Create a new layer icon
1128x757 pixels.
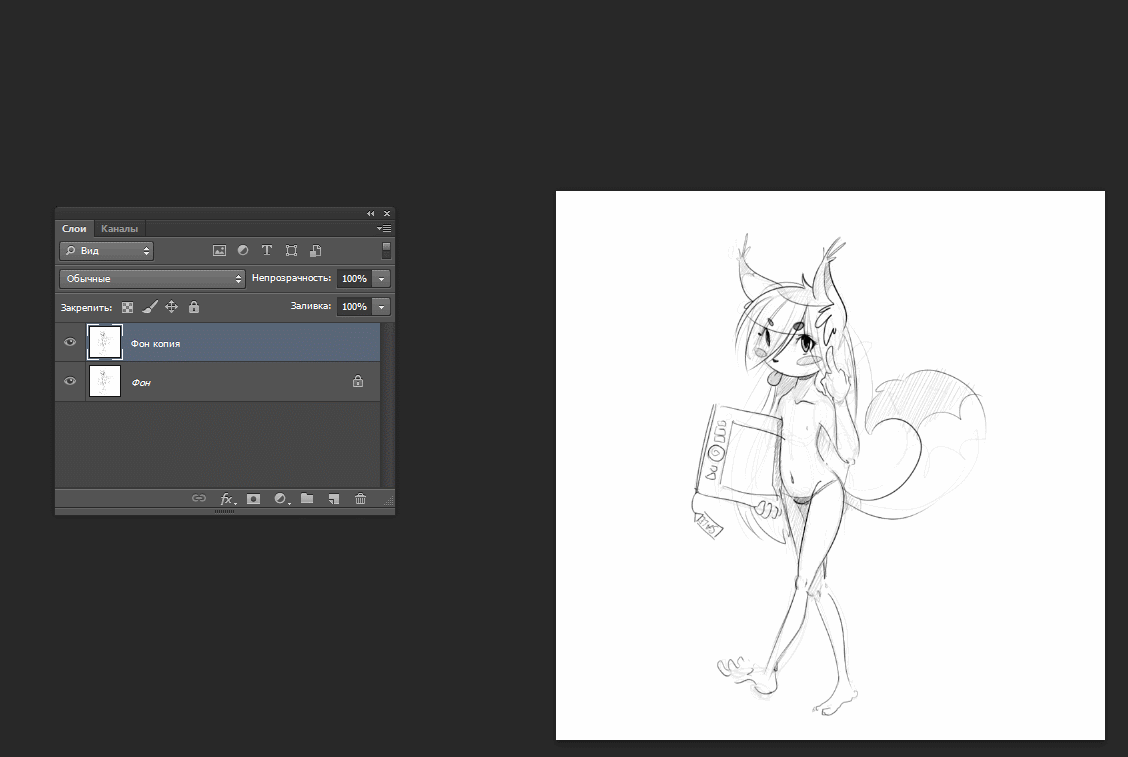pyautogui.click(x=334, y=499)
